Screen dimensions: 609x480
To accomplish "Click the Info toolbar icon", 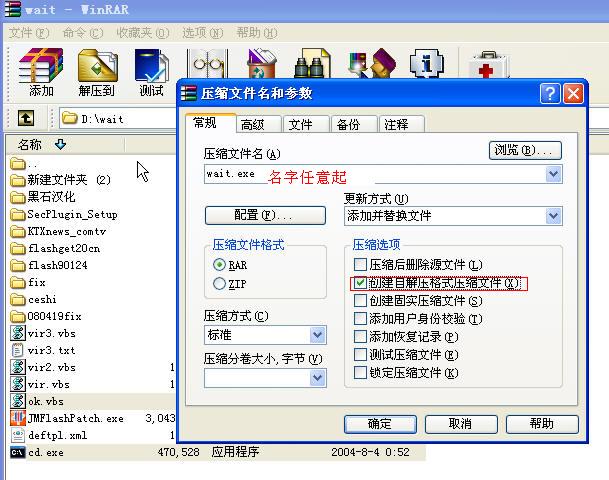I will (x=427, y=63).
